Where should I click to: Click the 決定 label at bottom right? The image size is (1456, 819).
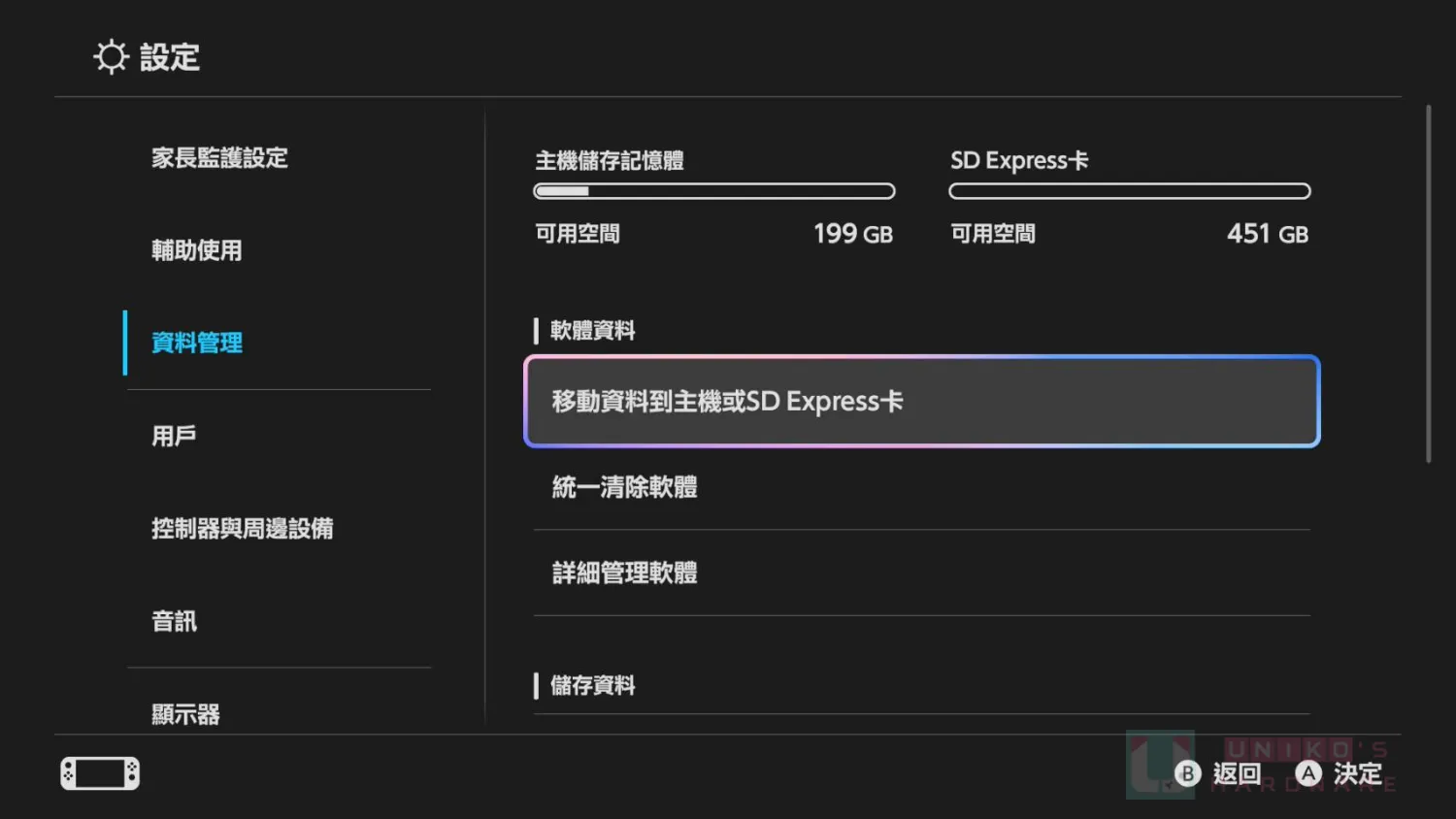coord(1357,773)
